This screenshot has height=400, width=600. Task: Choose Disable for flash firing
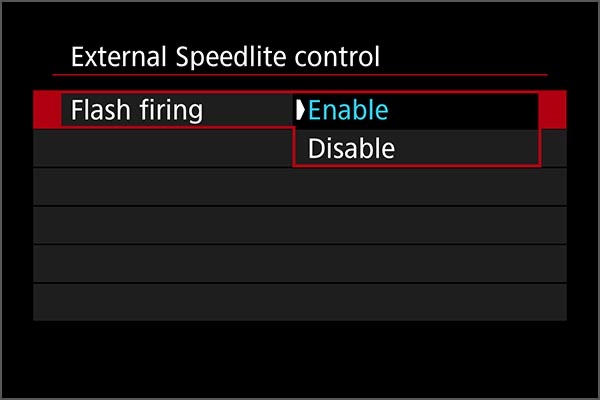(351, 149)
